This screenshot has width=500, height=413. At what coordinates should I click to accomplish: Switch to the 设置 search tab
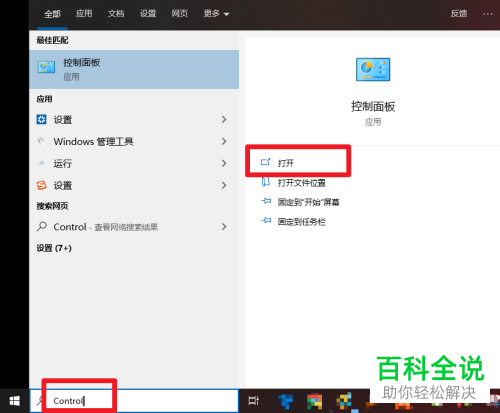coord(148,14)
